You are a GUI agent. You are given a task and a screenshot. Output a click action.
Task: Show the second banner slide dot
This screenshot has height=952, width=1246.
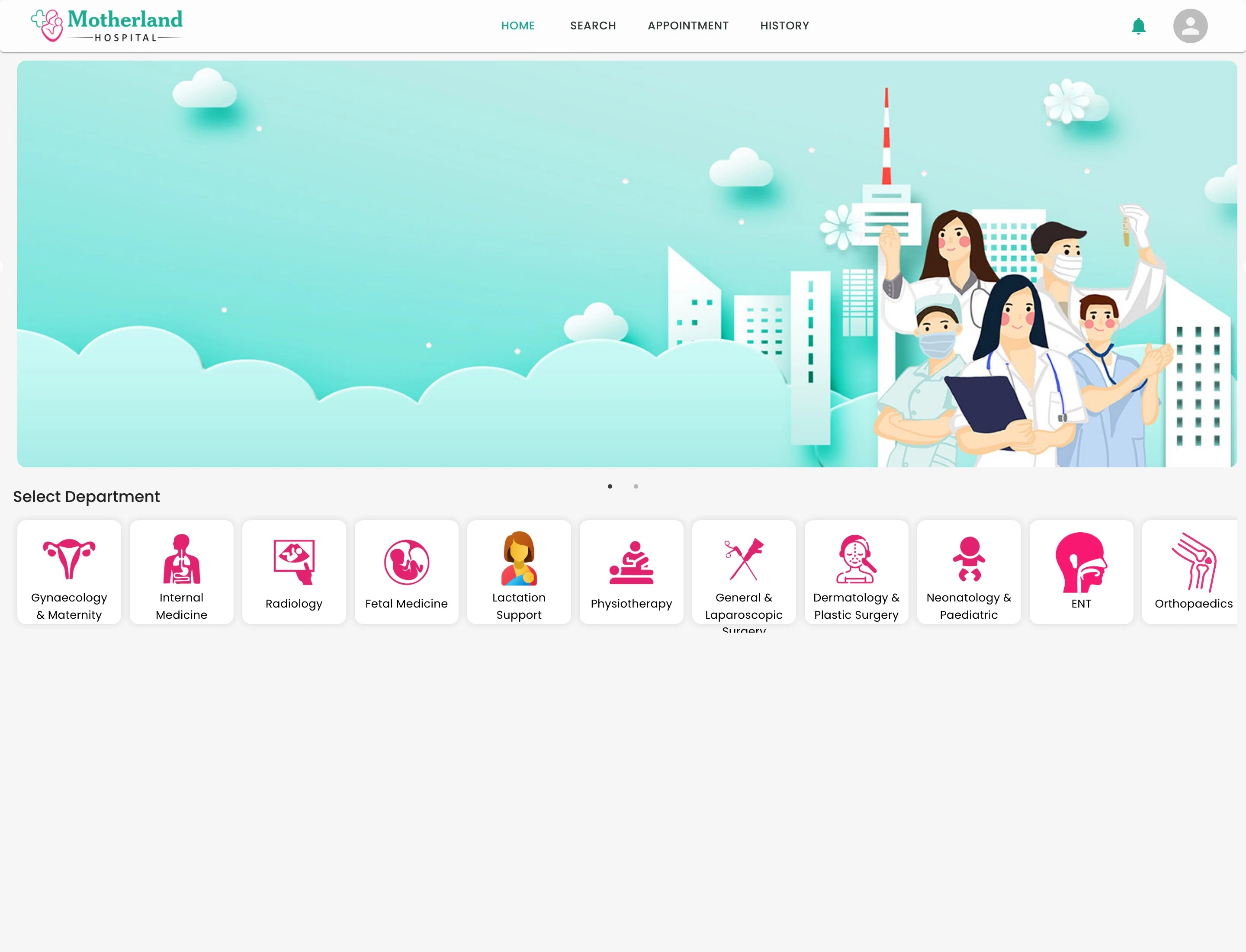pos(636,486)
